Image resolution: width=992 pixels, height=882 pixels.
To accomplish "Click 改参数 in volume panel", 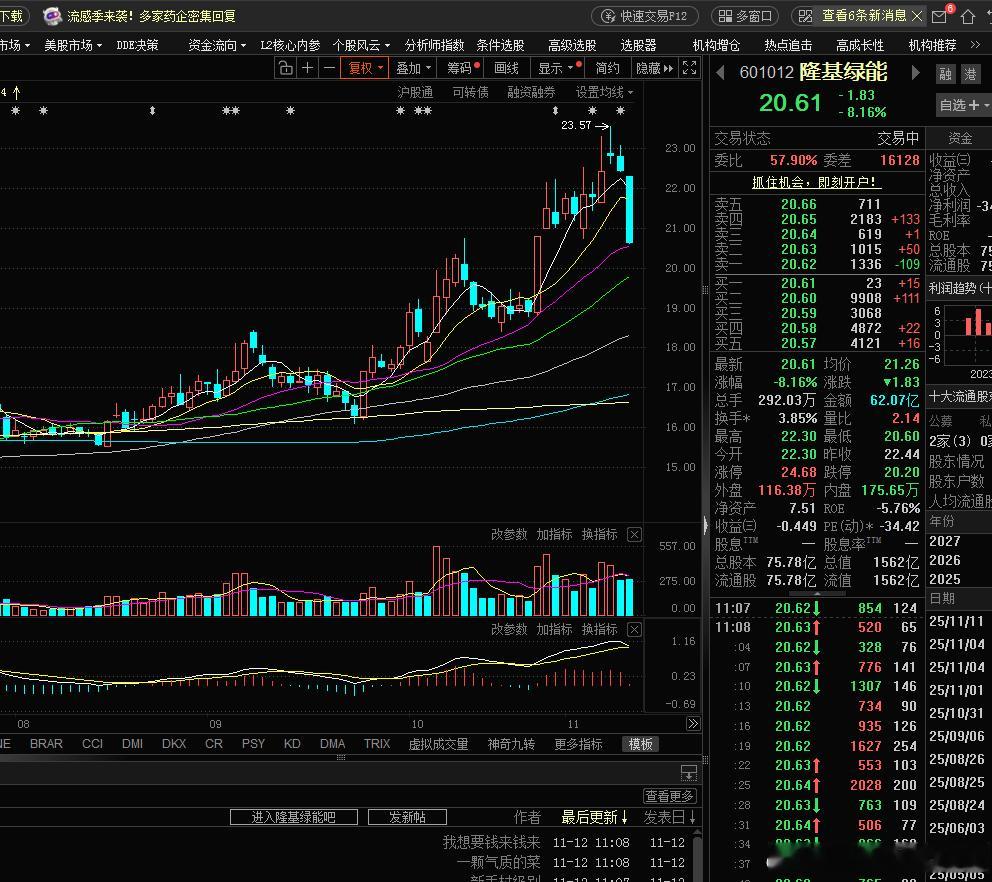I will point(509,535).
